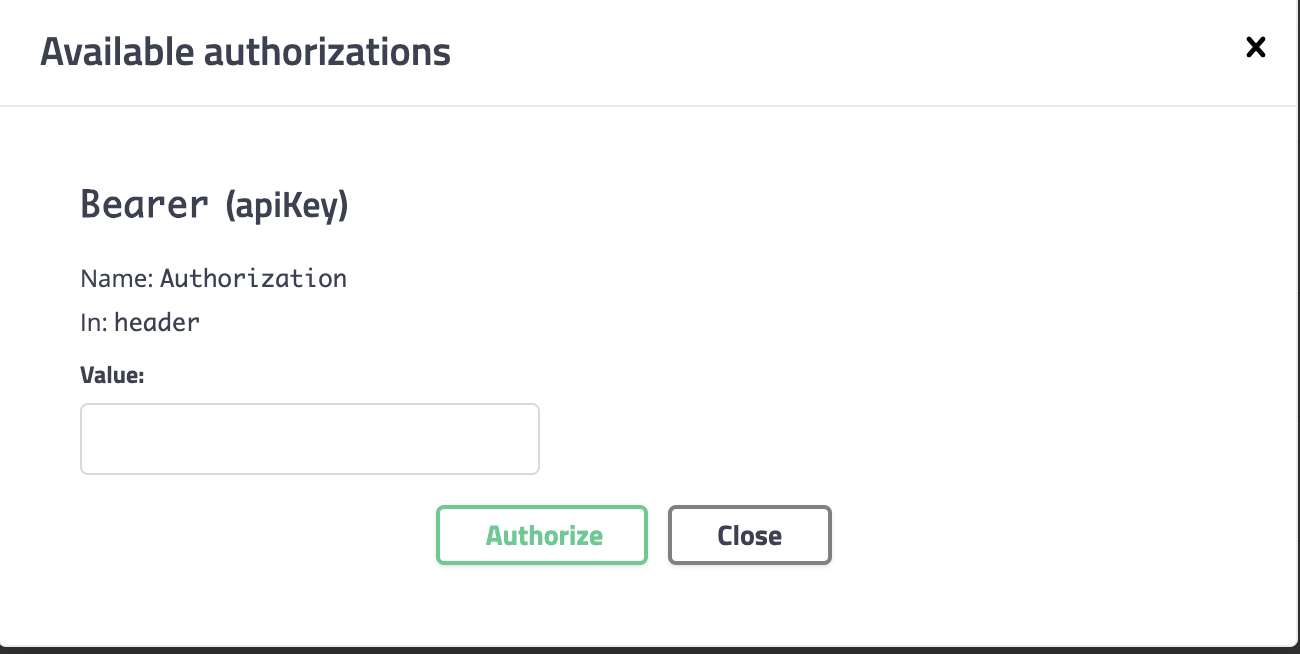Image resolution: width=1300 pixels, height=654 pixels.
Task: Click the Available authorizations title
Action: click(x=245, y=51)
